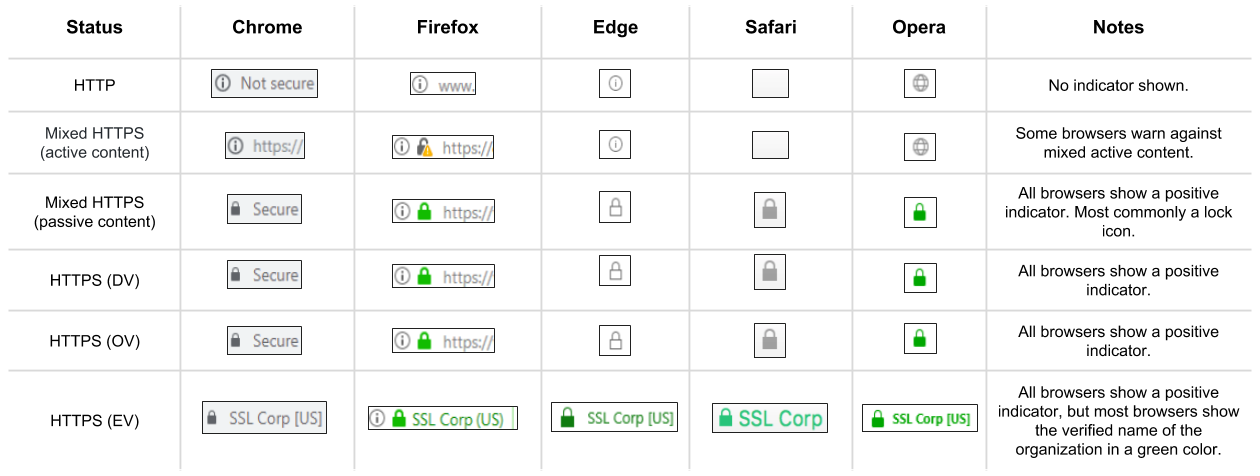
Task: Click Edge's green "SSL Corp [US]" EV badge
Action: [x=614, y=418]
